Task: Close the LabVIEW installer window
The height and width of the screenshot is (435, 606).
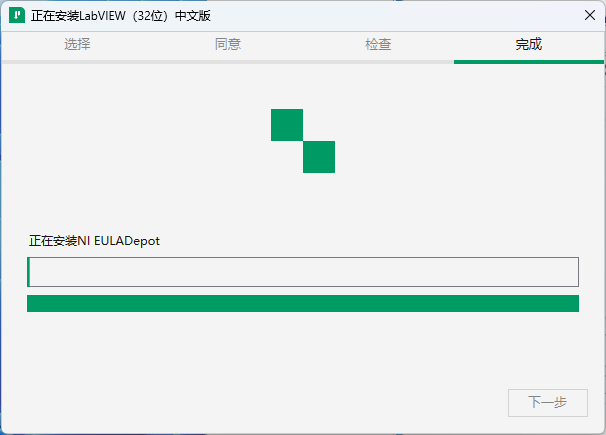Action: coord(590,15)
